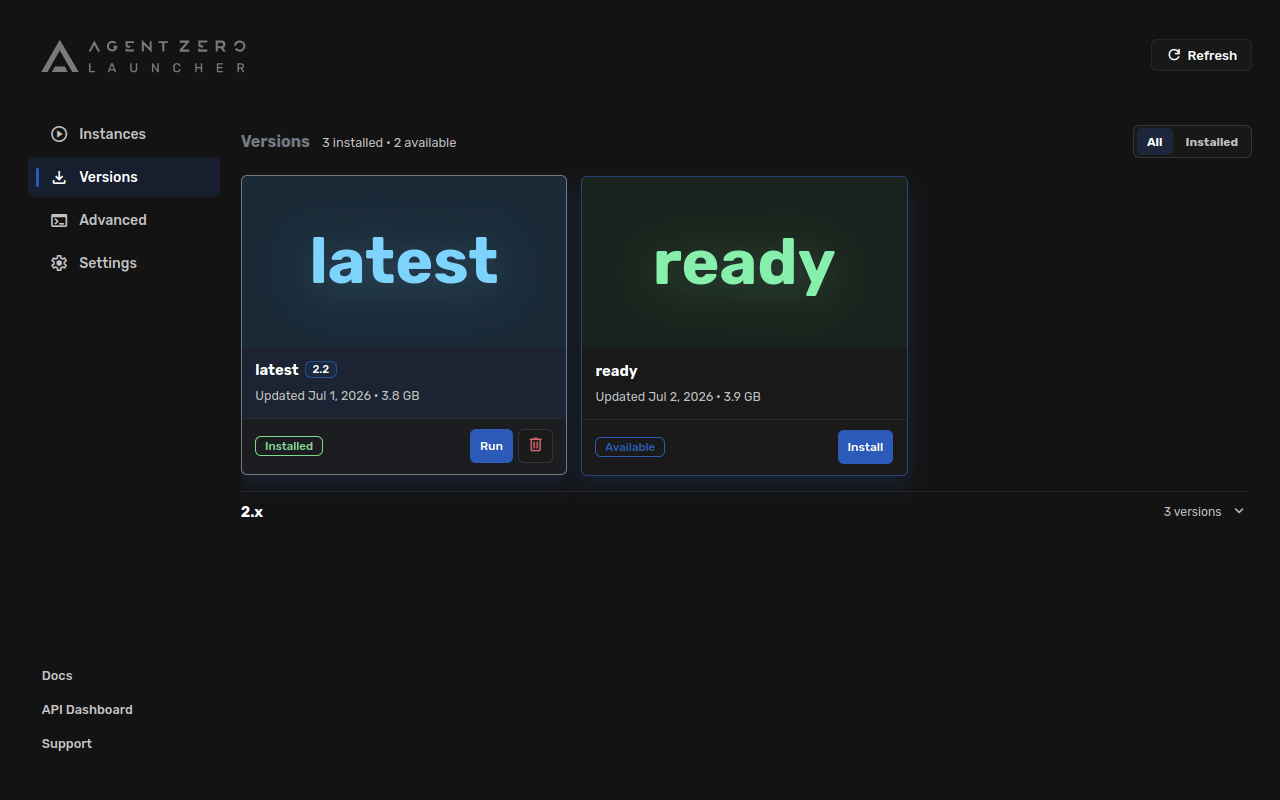Click the 'ready' card title text
Screen dimensions: 1280x800
point(616,371)
